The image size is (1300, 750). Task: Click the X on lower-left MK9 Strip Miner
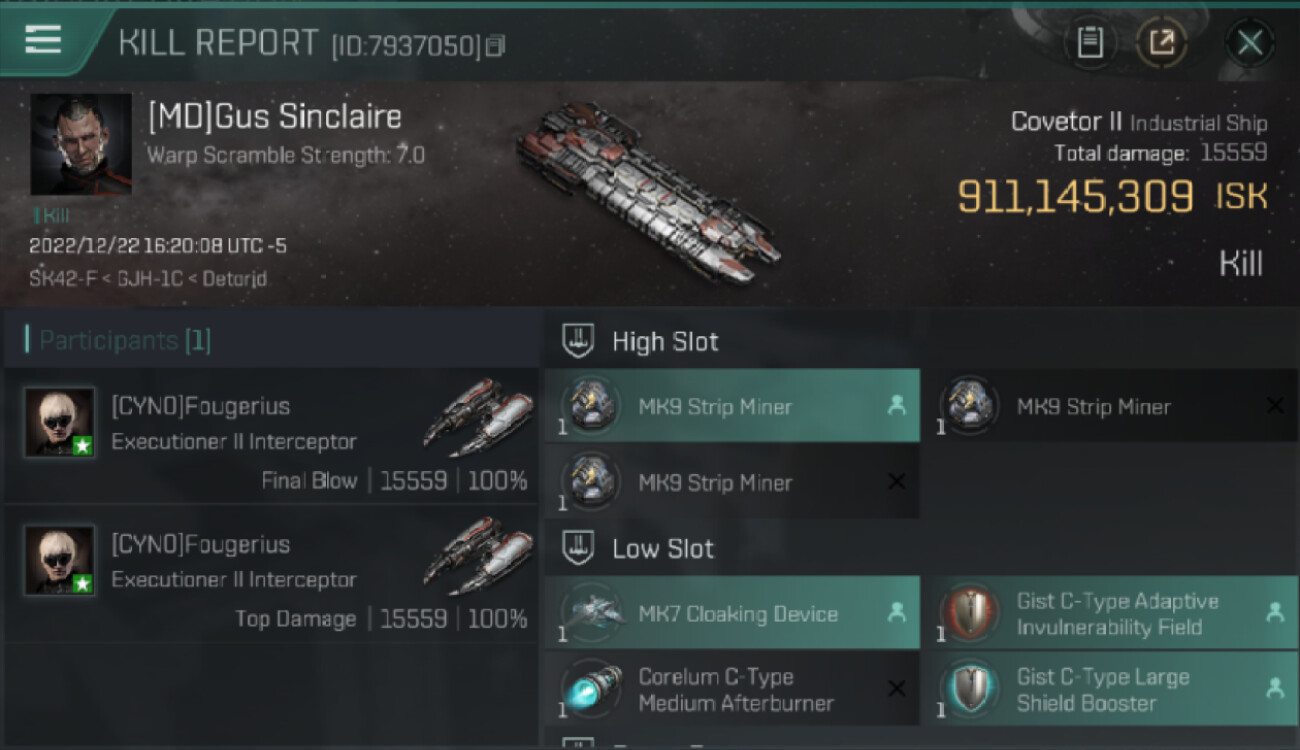[x=897, y=481]
